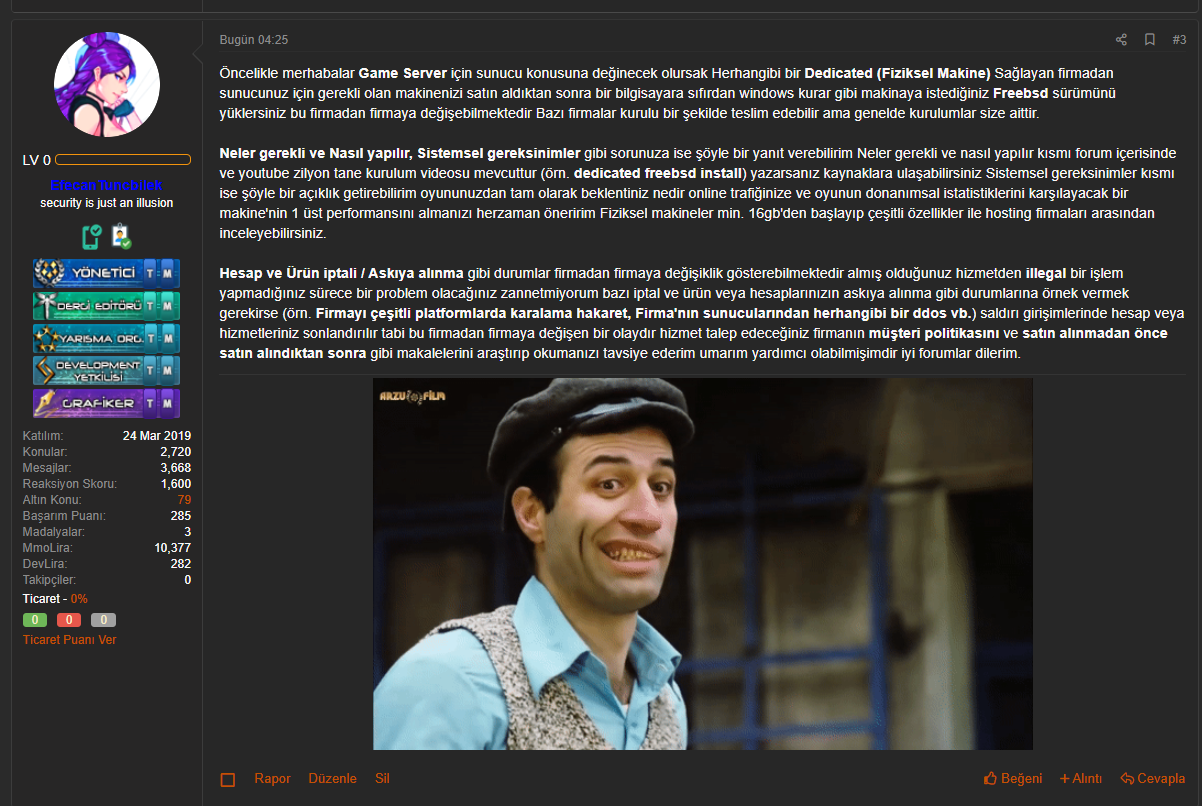Screen dimensions: 1202x806
Task: Click the Rapor link
Action: pos(272,779)
